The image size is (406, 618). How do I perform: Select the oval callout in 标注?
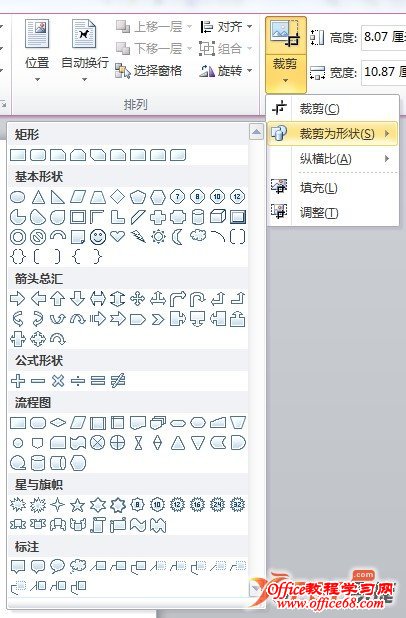tap(58, 566)
